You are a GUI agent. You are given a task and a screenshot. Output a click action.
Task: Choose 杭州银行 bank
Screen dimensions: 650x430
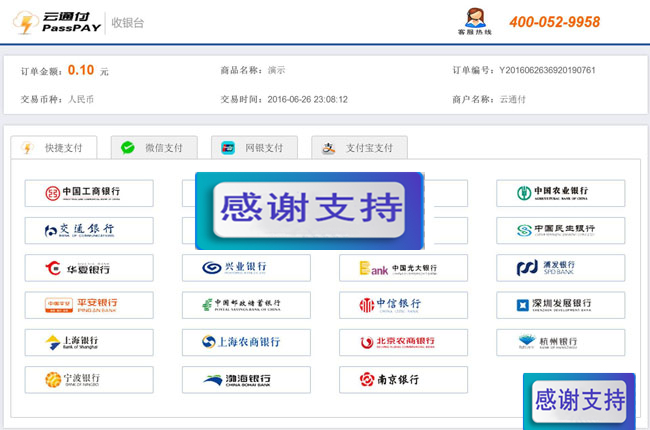point(560,343)
